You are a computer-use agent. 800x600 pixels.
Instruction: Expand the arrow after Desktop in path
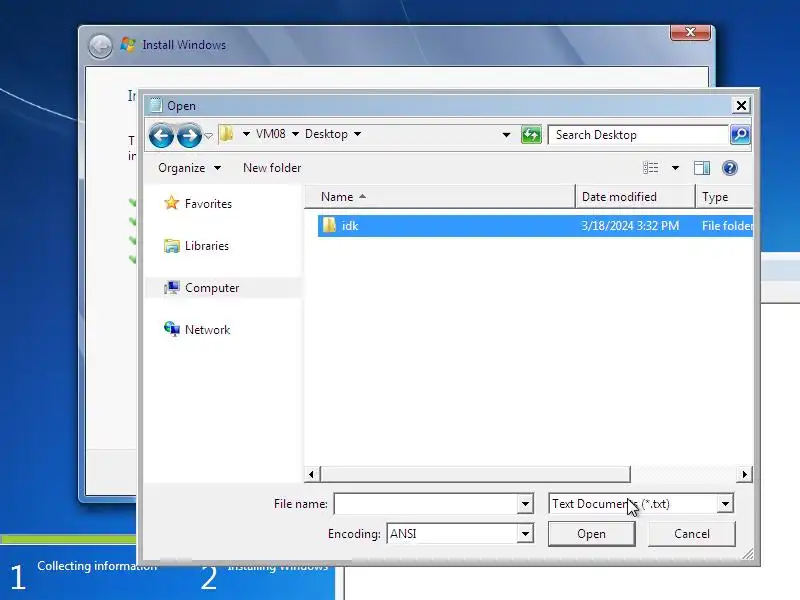click(358, 134)
